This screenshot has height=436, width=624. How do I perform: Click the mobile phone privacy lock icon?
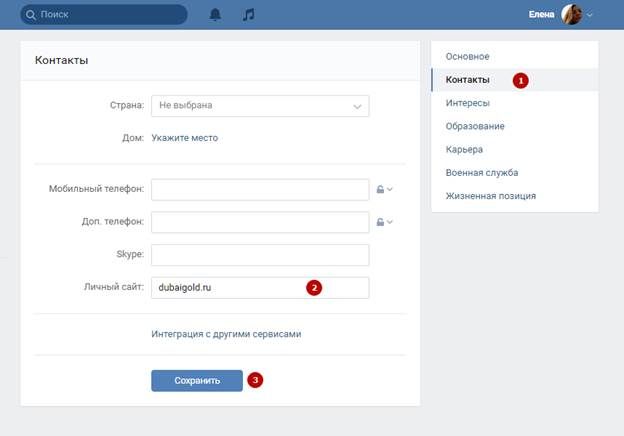(x=380, y=189)
